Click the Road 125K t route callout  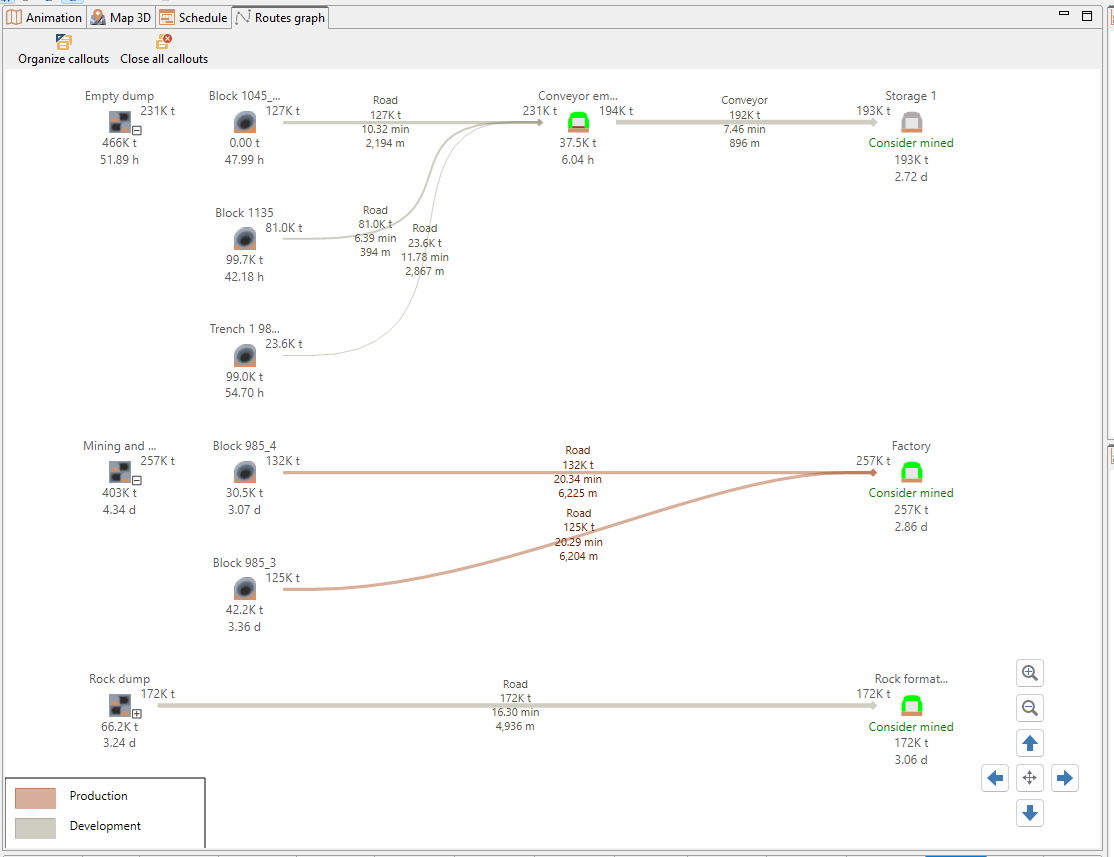click(578, 534)
